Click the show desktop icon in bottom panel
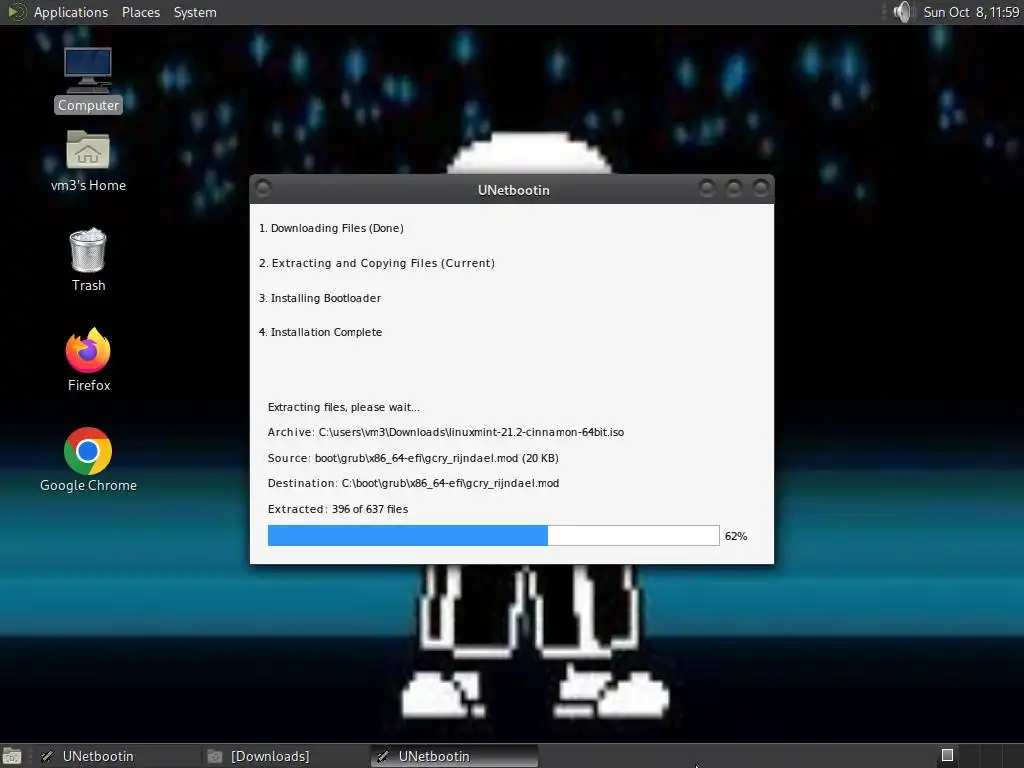Image resolution: width=1024 pixels, height=768 pixels. point(12,756)
